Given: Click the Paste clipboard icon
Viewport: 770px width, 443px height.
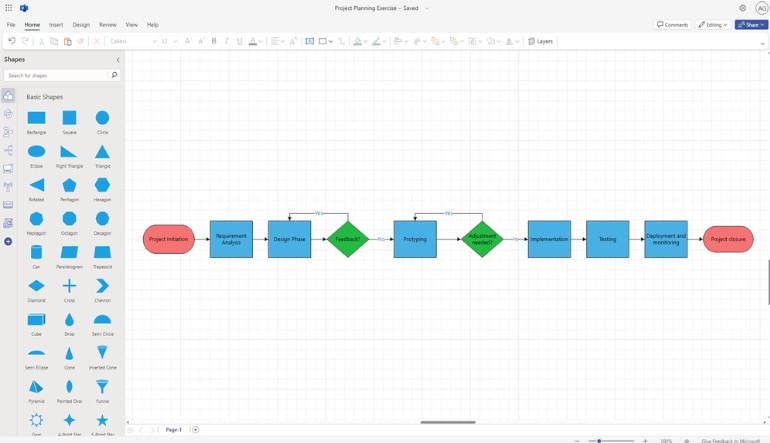Looking at the screenshot, I should 68,41.
